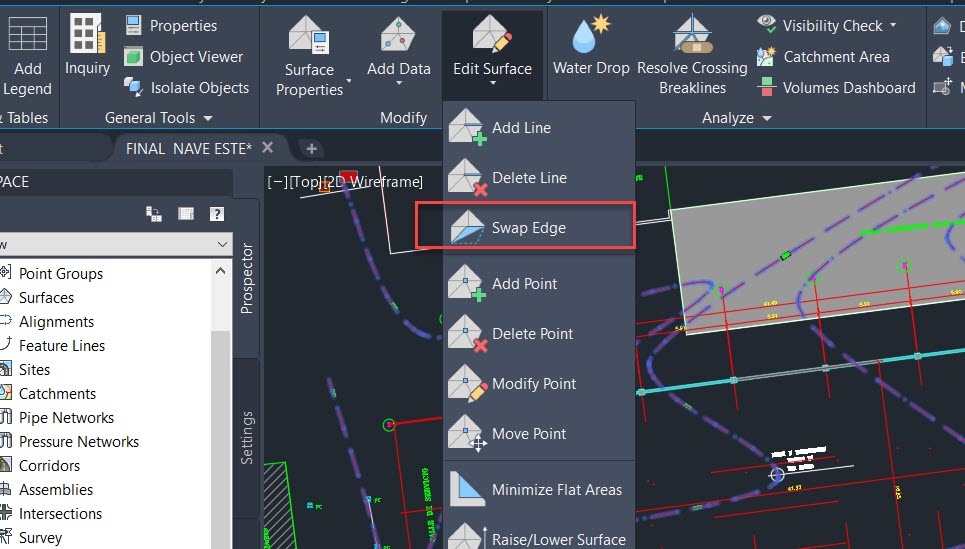Launch the Object Viewer
The width and height of the screenshot is (965, 549).
184,57
